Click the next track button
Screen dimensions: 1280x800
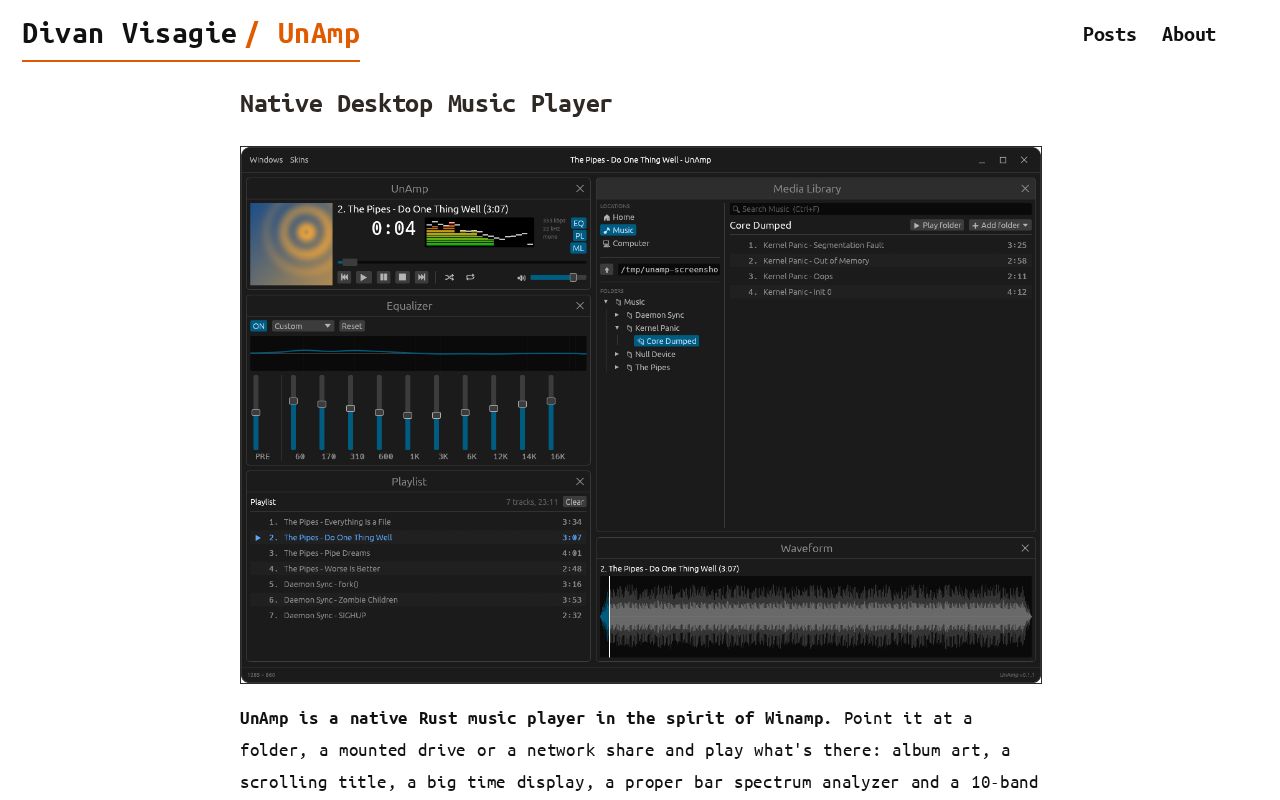pyautogui.click(x=422, y=277)
